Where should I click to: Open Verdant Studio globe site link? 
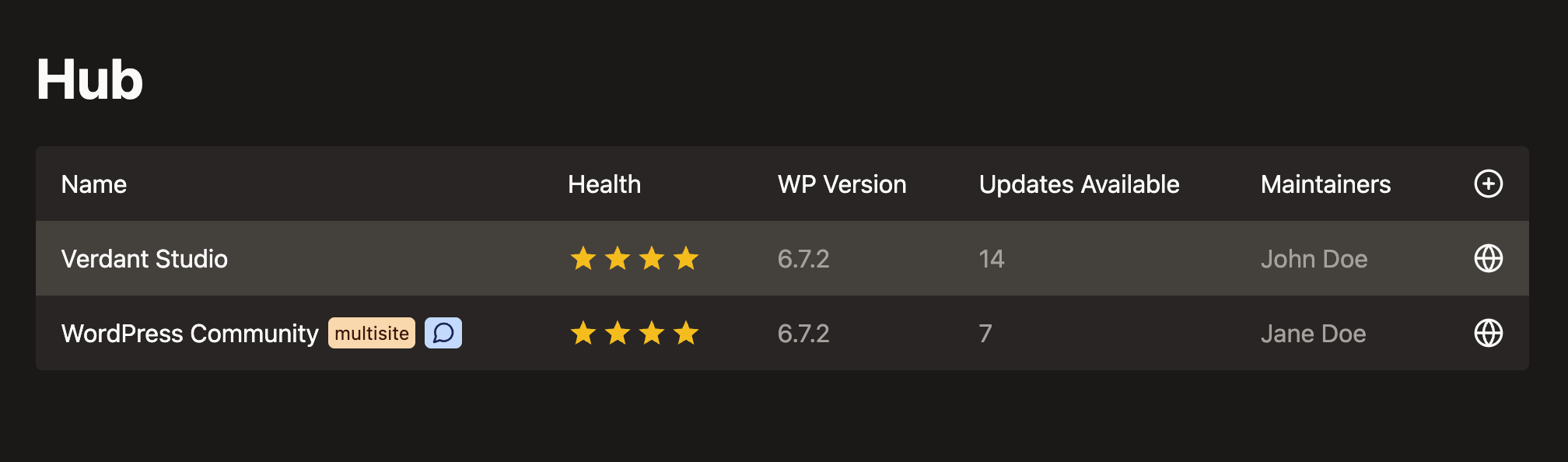(1488, 258)
